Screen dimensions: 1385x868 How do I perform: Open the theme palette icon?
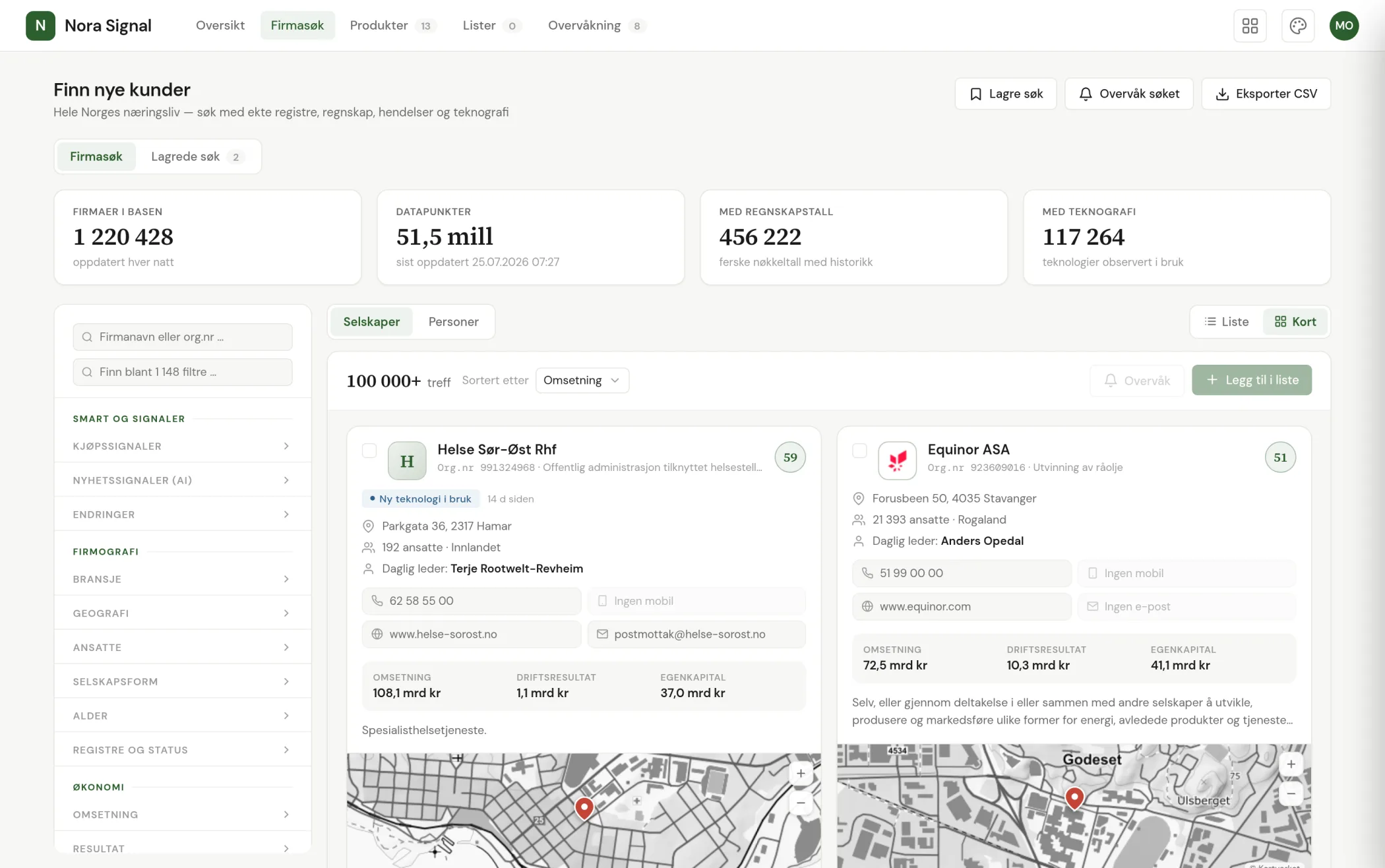click(1298, 26)
